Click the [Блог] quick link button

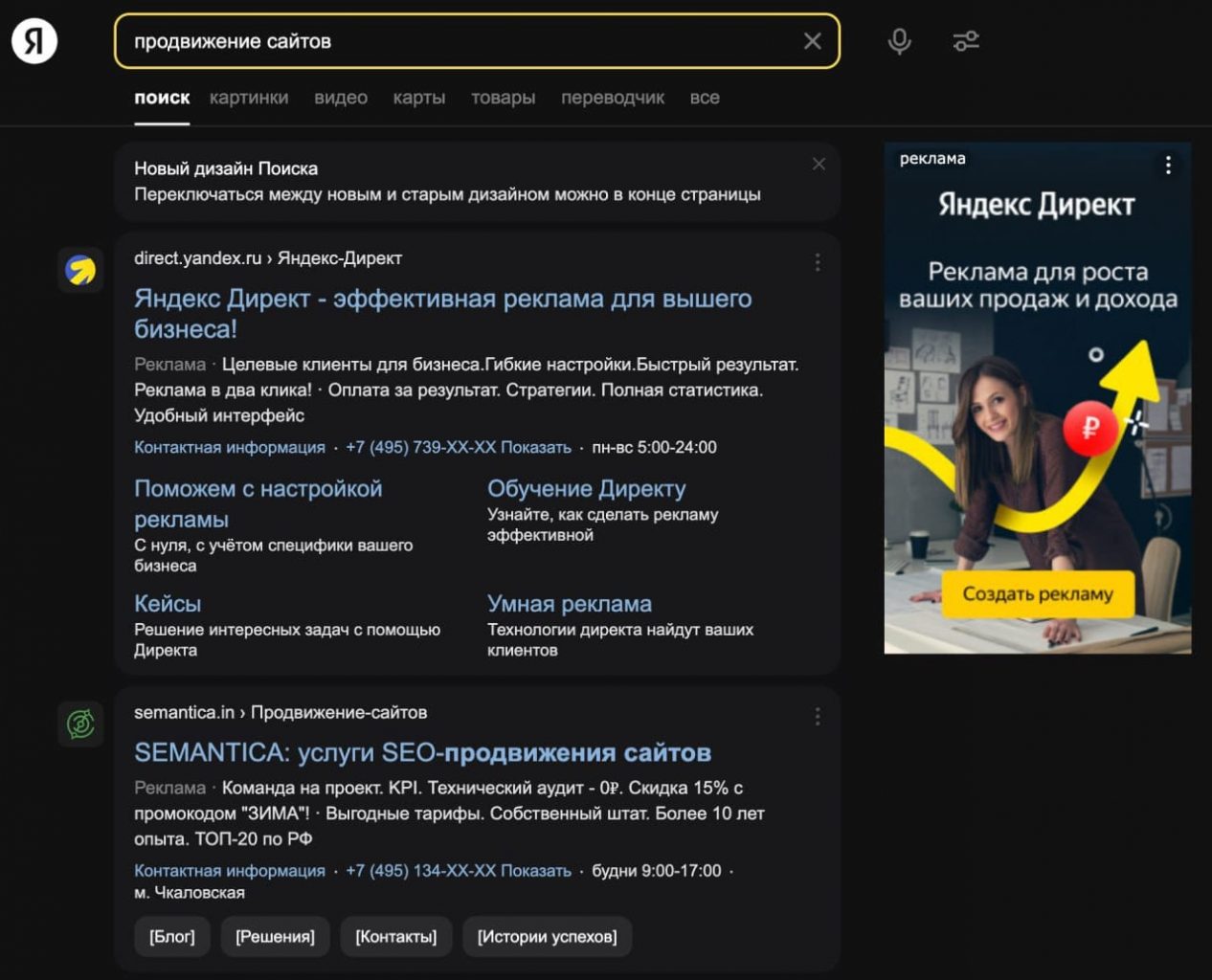pos(172,936)
